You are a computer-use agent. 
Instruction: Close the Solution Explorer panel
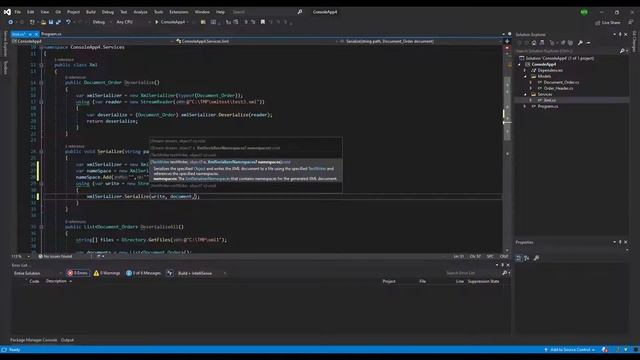pyautogui.click(x=626, y=35)
